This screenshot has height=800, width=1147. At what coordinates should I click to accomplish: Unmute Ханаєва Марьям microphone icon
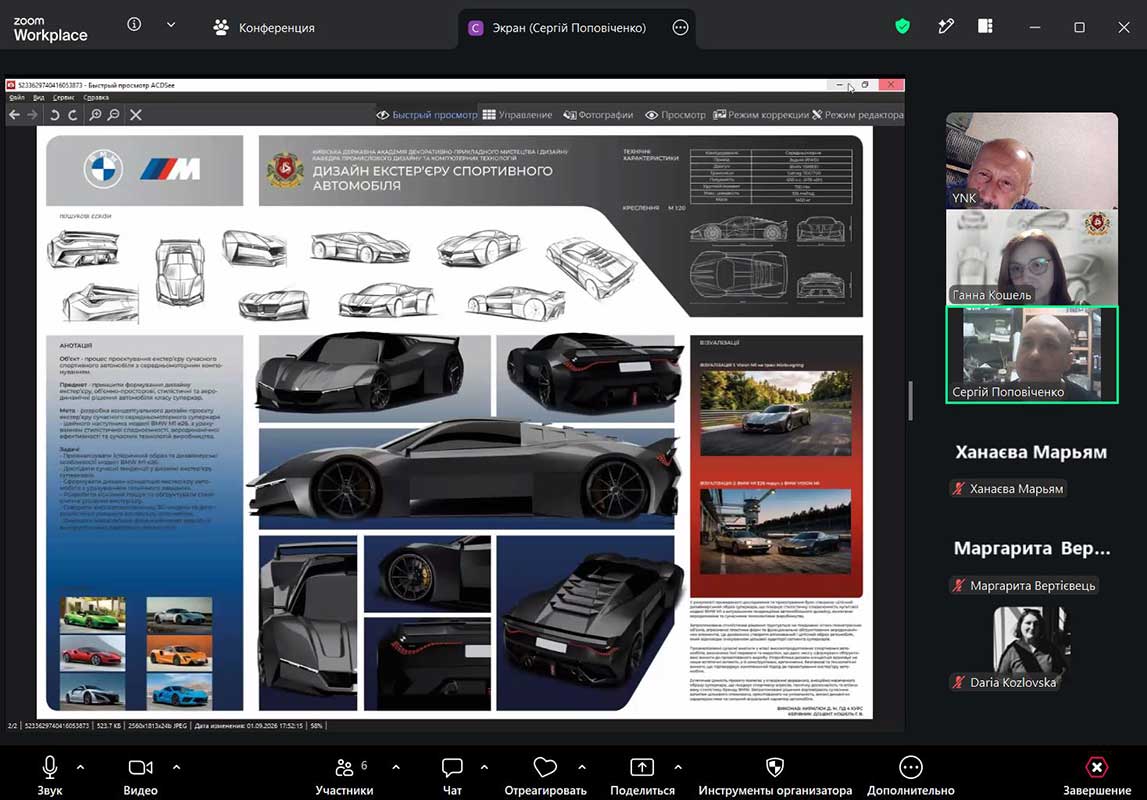coord(958,488)
